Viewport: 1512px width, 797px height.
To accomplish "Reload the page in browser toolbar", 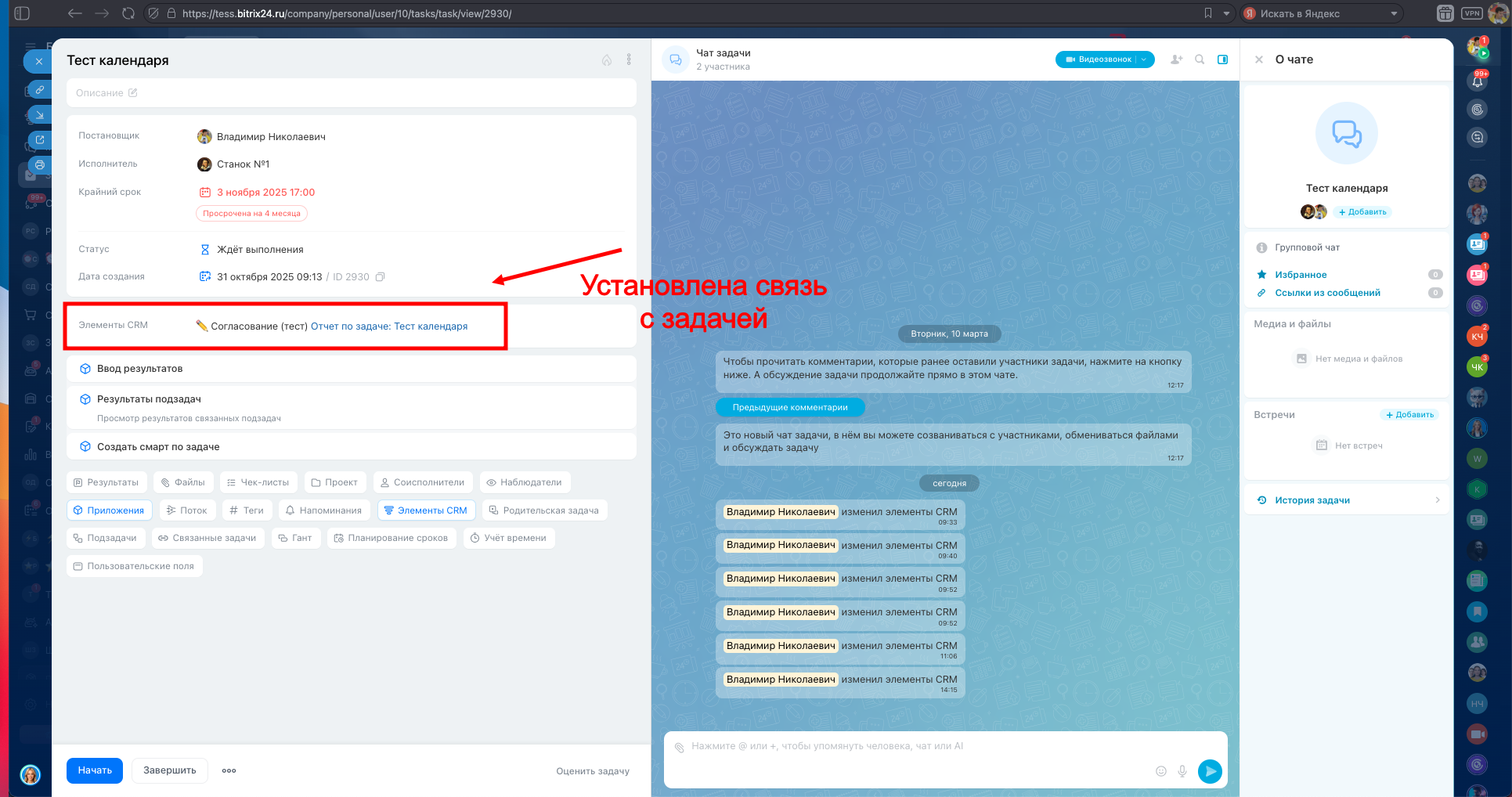I will click(x=128, y=13).
